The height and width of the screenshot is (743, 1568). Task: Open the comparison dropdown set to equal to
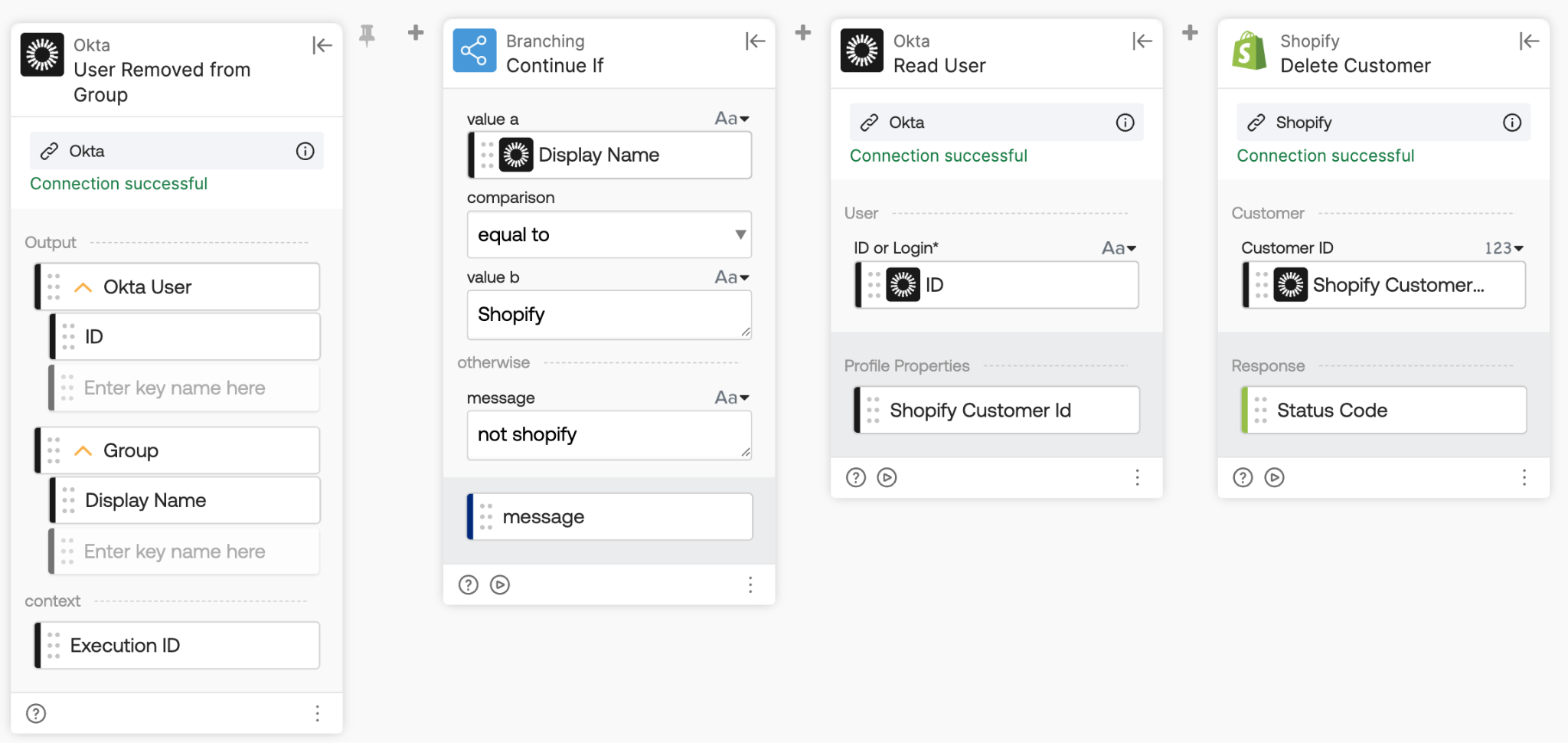(x=609, y=234)
